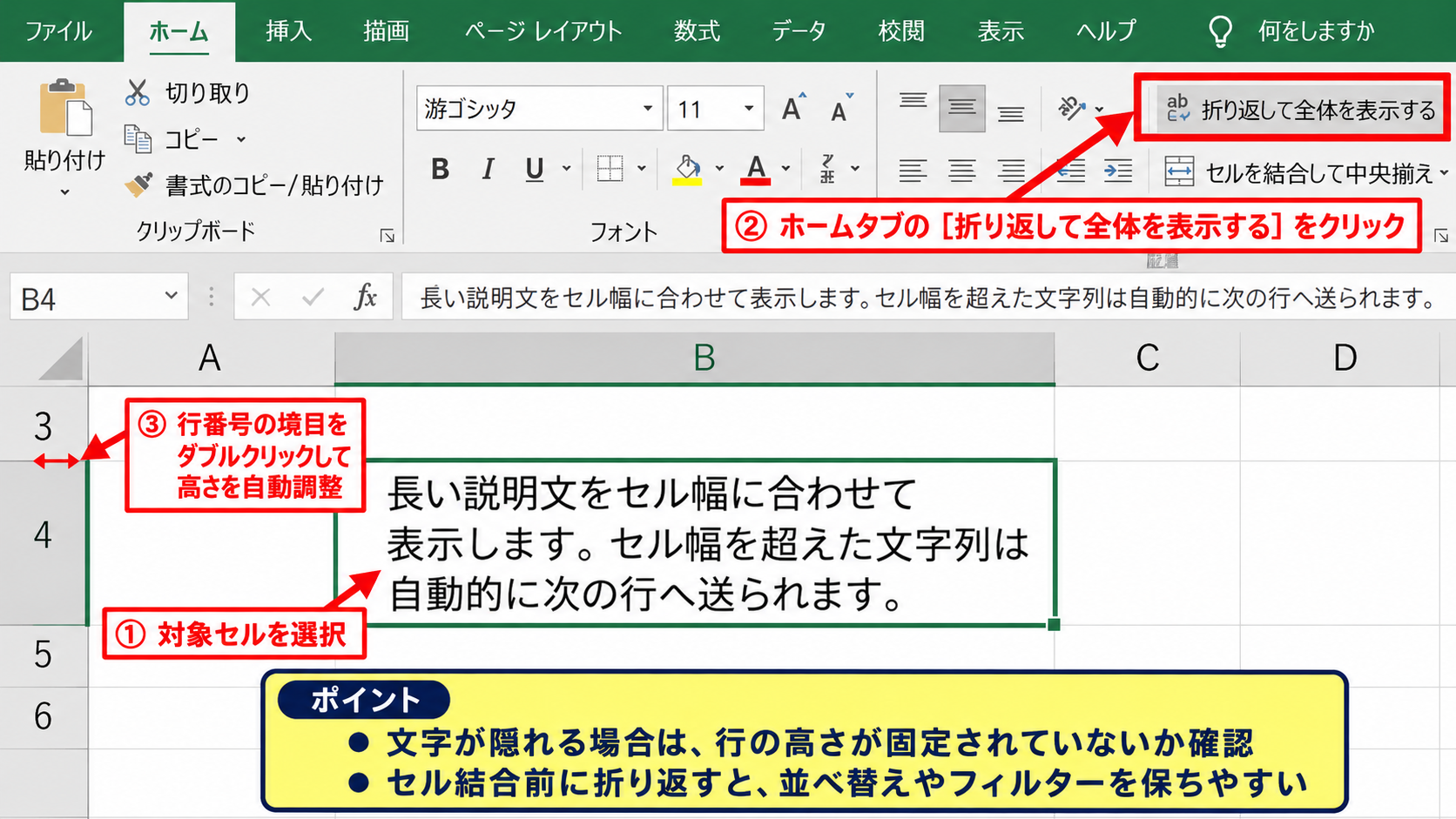
Task: Toggle Bold formatting
Action: point(441,169)
